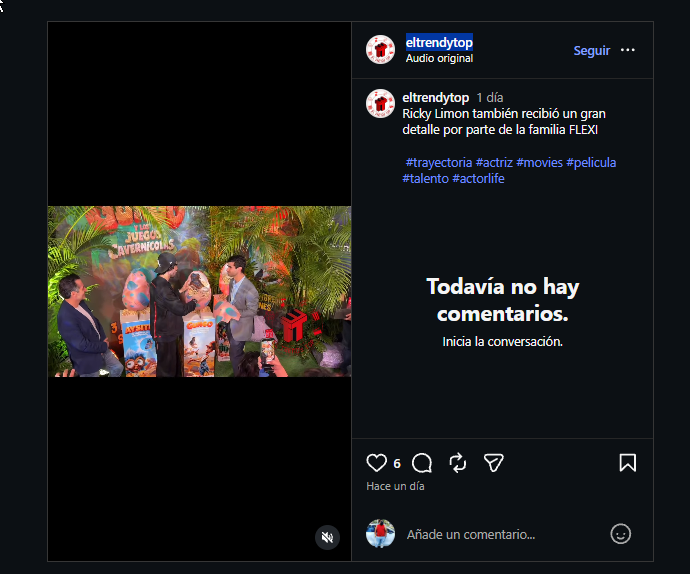Open comments via speech bubble icon

tap(422, 463)
